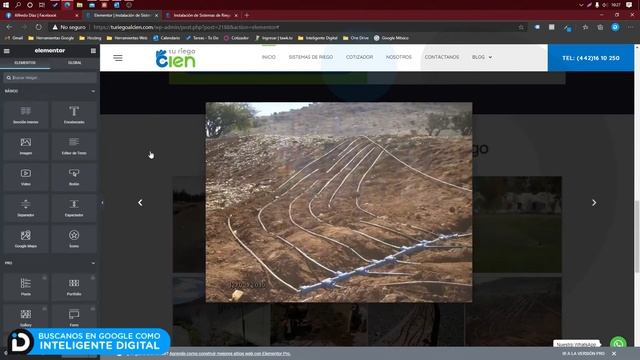Go to next lightbox image

click(594, 202)
